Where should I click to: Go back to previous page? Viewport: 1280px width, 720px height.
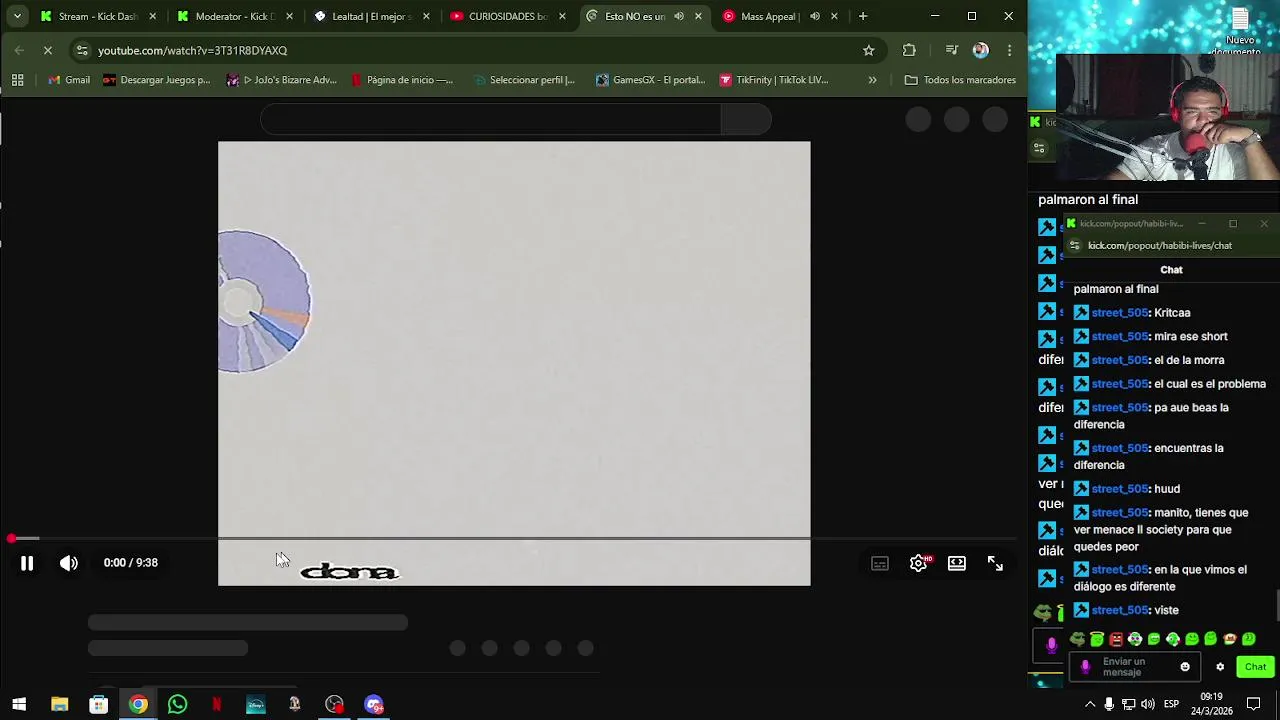(x=20, y=50)
